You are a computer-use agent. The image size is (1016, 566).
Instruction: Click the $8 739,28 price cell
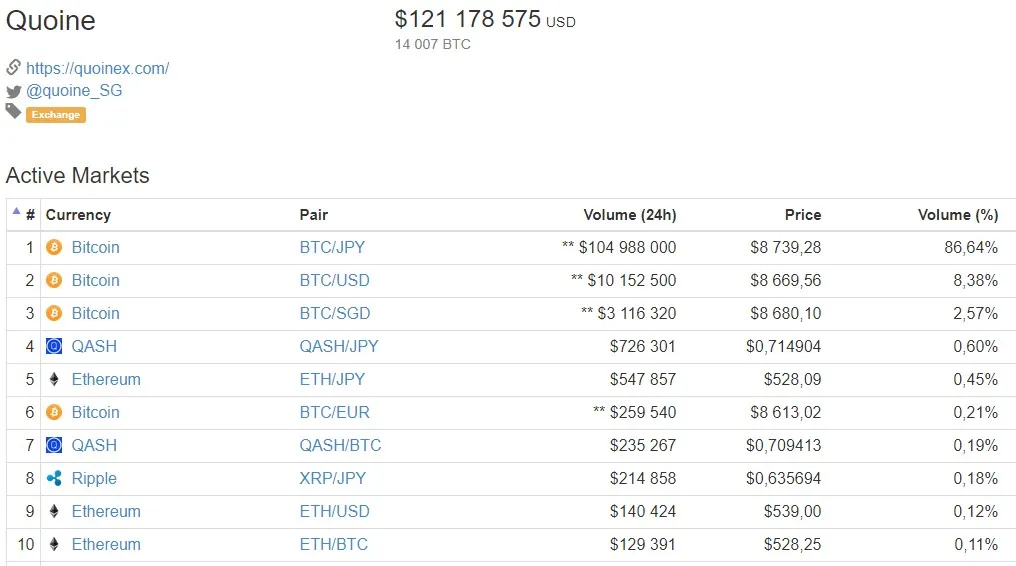(785, 247)
